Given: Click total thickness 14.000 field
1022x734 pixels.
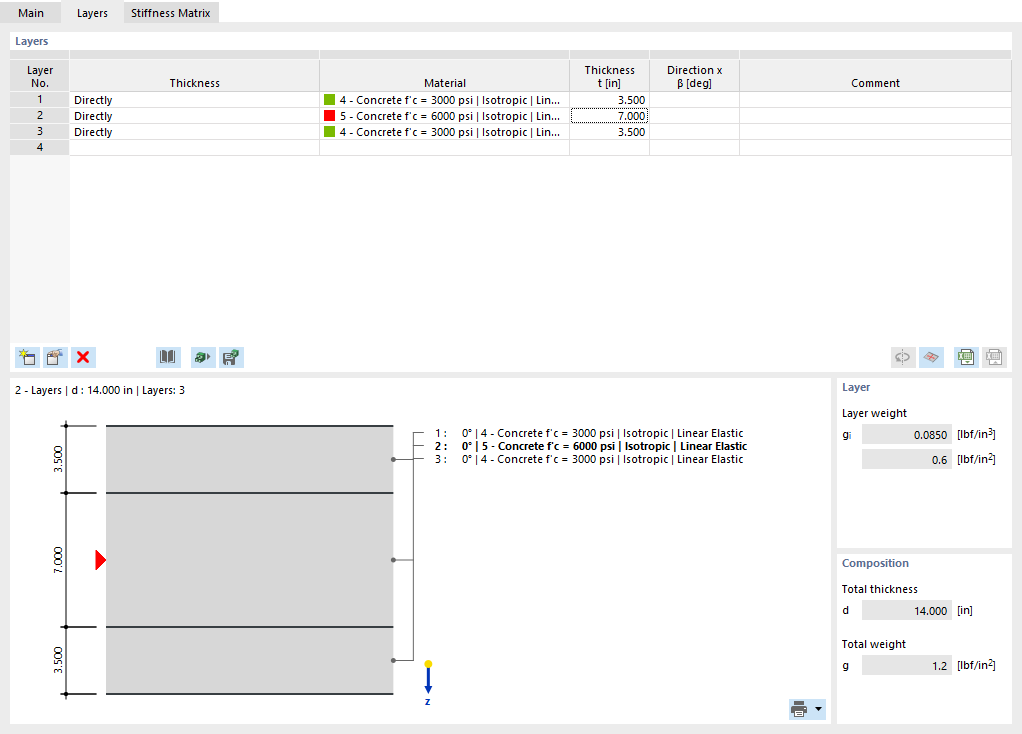Looking at the screenshot, I should coord(907,611).
